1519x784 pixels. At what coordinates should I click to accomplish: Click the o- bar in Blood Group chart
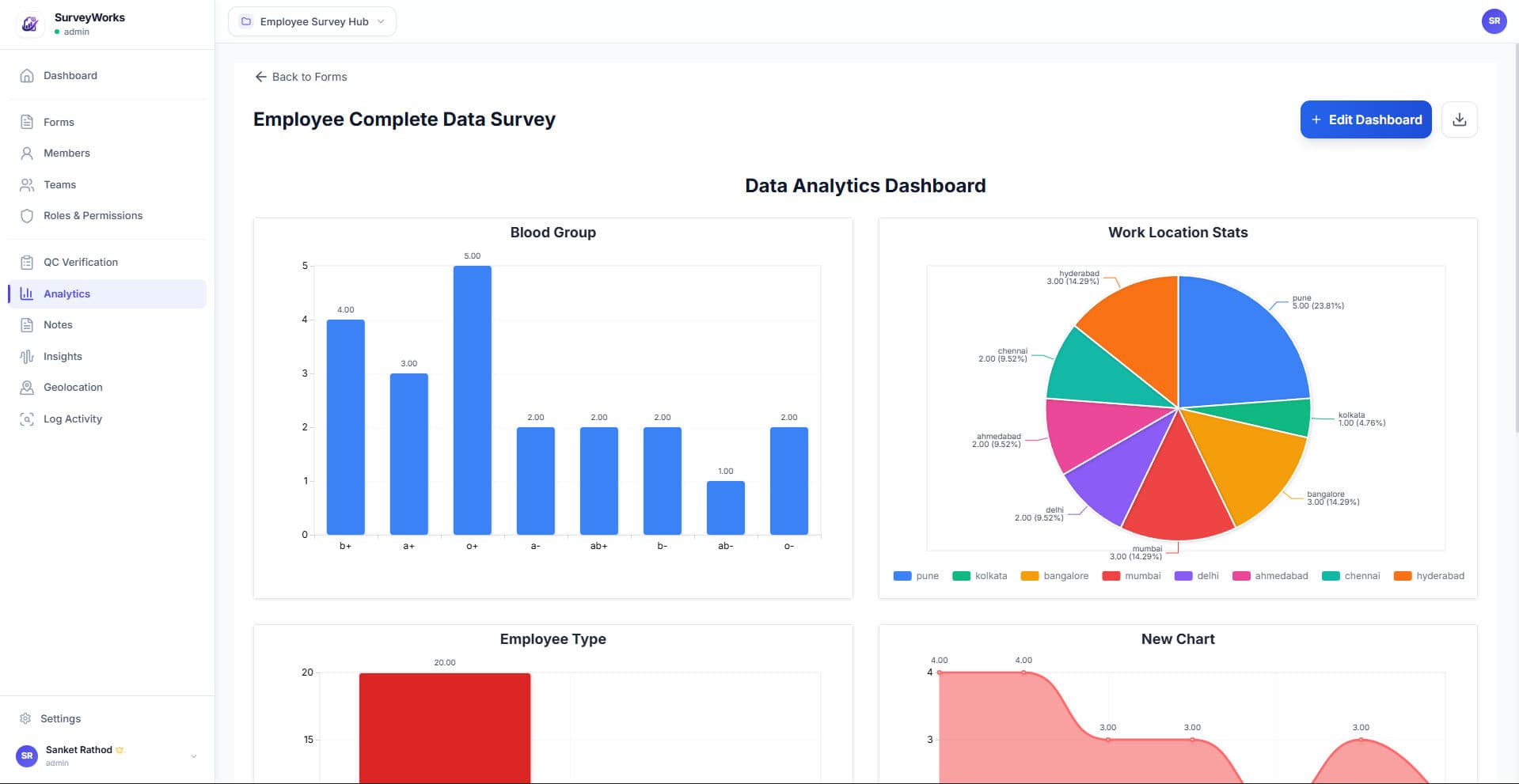click(789, 481)
